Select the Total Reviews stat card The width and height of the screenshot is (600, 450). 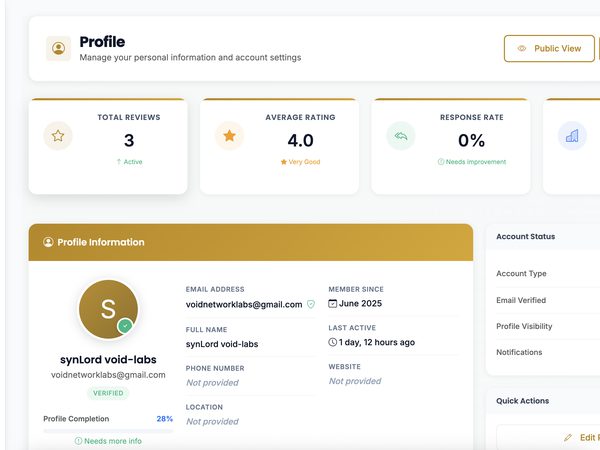108,146
